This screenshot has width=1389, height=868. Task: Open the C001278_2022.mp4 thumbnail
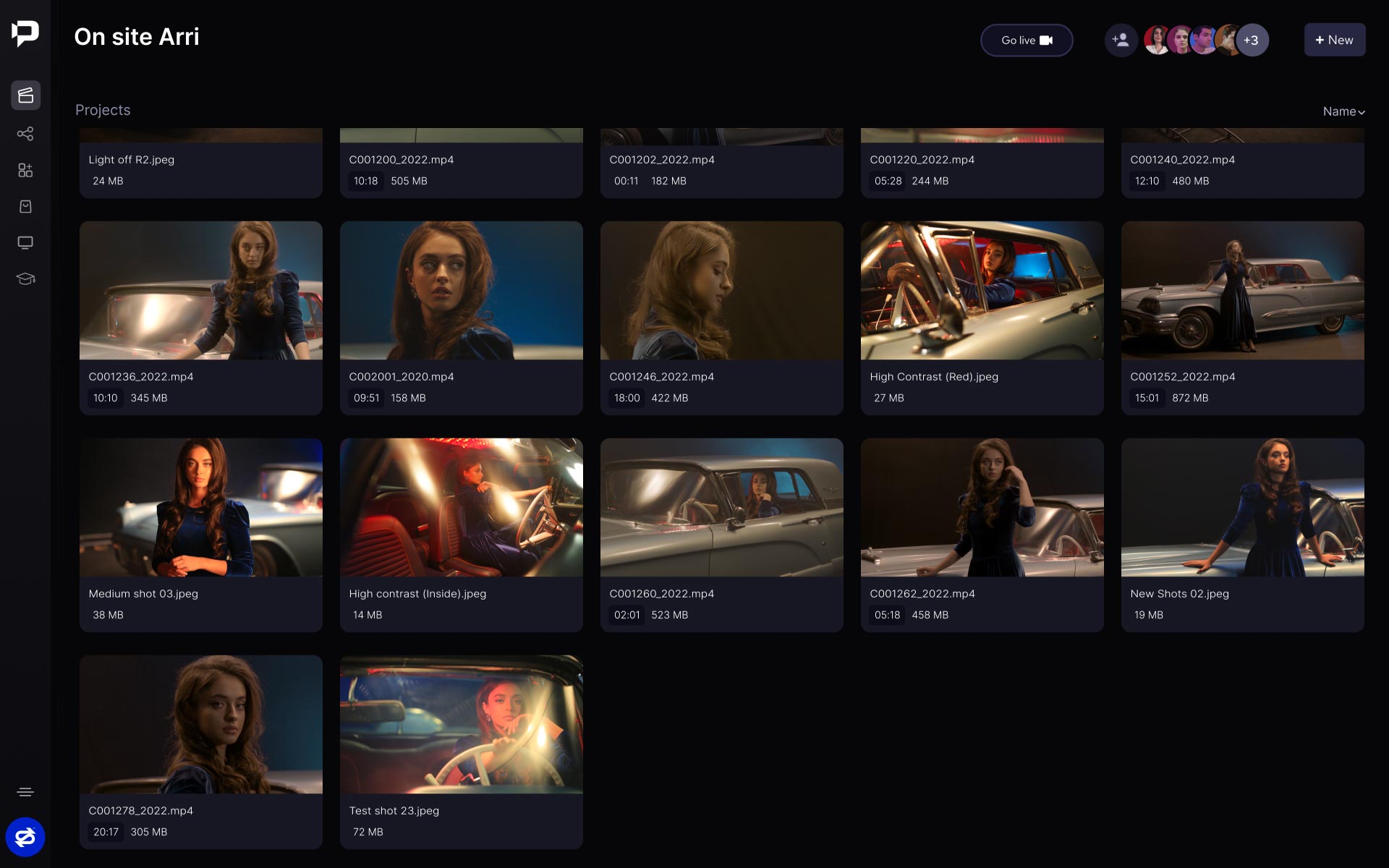201,724
